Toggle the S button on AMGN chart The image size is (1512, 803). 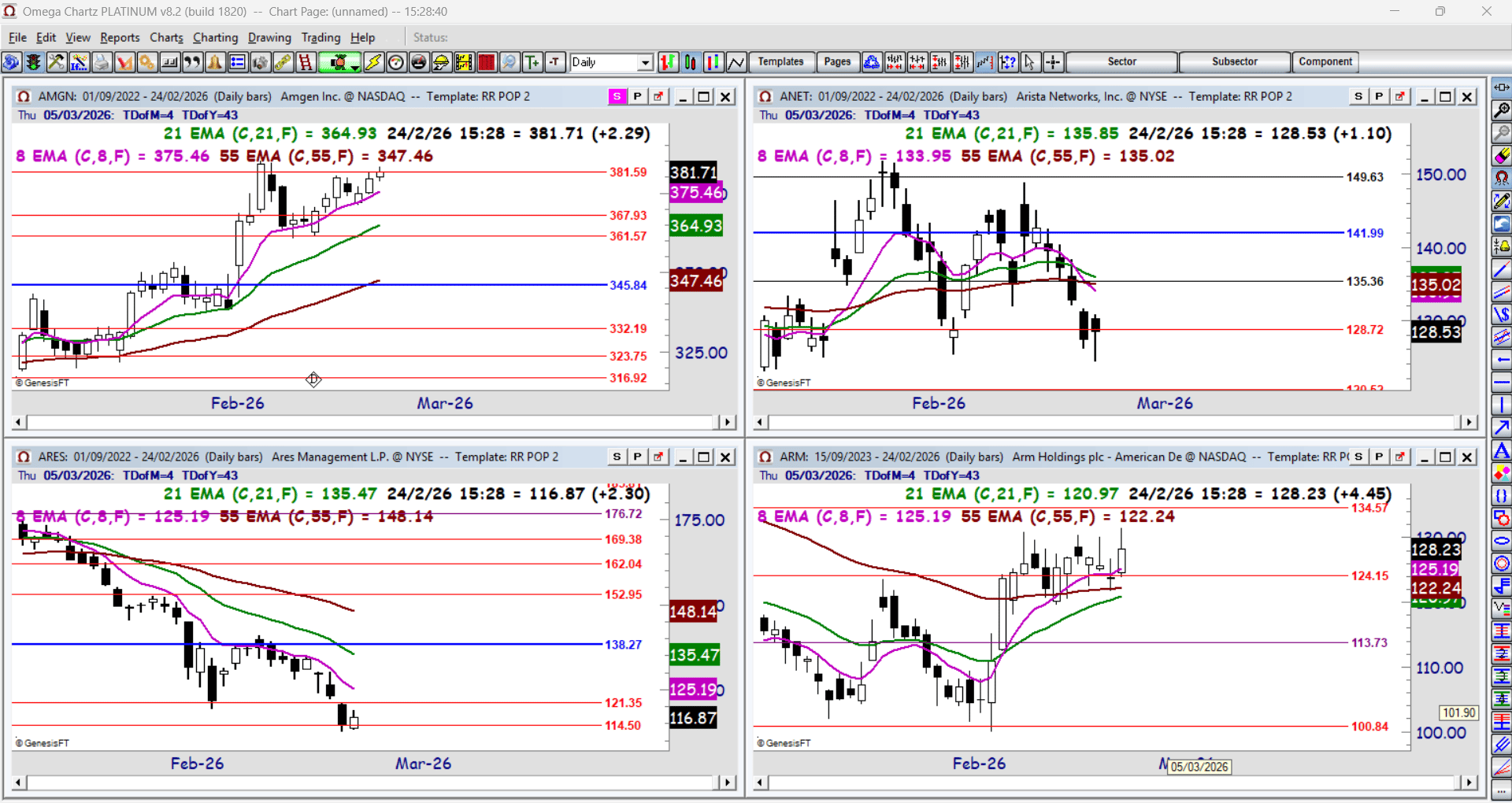[x=617, y=97]
